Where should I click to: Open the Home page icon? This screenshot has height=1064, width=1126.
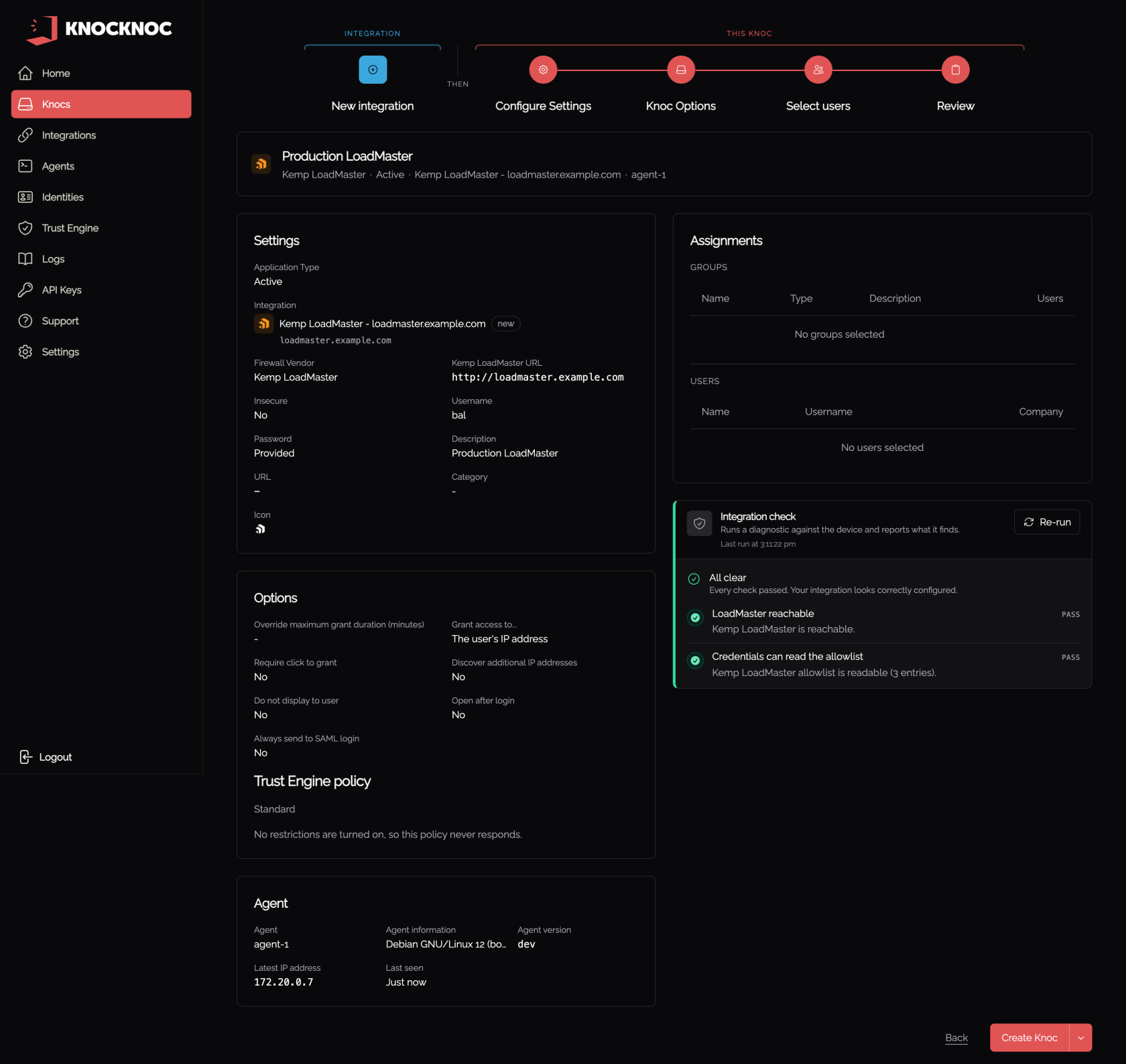point(25,73)
